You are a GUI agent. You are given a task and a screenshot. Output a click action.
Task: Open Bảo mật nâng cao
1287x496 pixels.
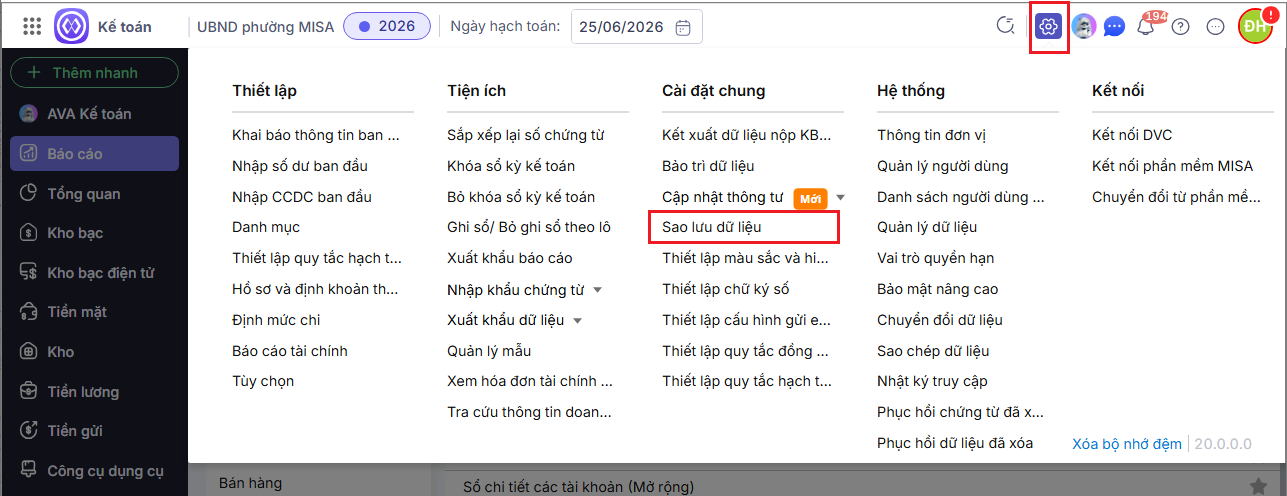pyautogui.click(x=937, y=289)
